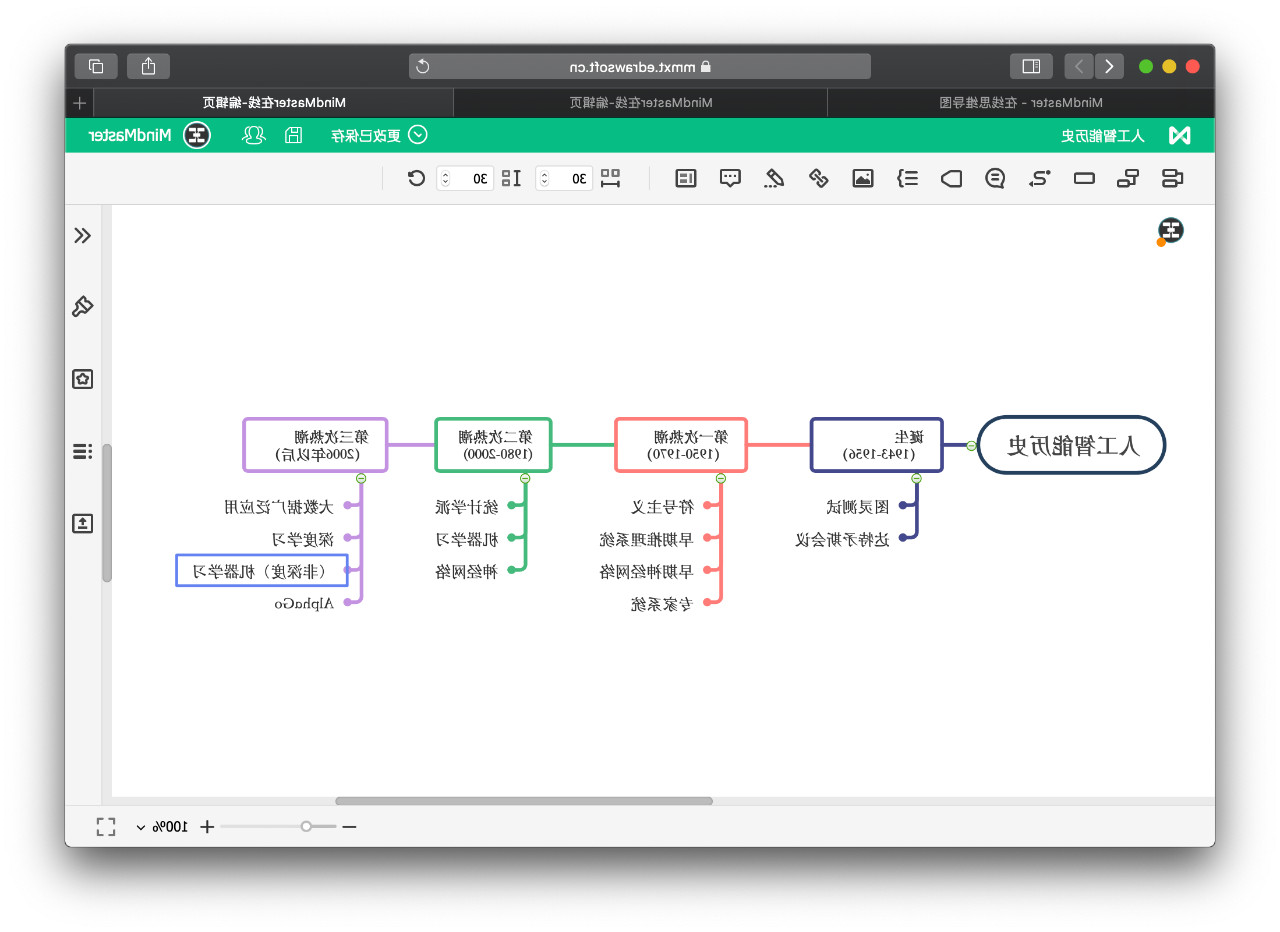Select the 第一次热潮 (1950-1970) node

click(680, 445)
